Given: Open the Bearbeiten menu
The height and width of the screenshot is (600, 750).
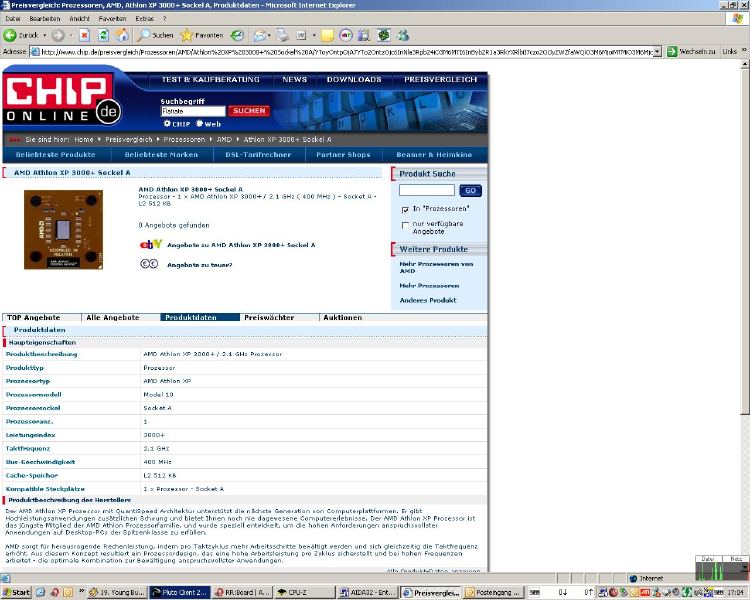Looking at the screenshot, I should (45, 19).
